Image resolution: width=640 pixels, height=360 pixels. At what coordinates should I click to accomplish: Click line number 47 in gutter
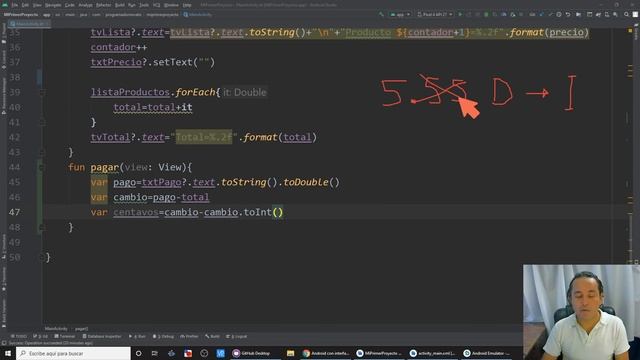click(x=14, y=212)
